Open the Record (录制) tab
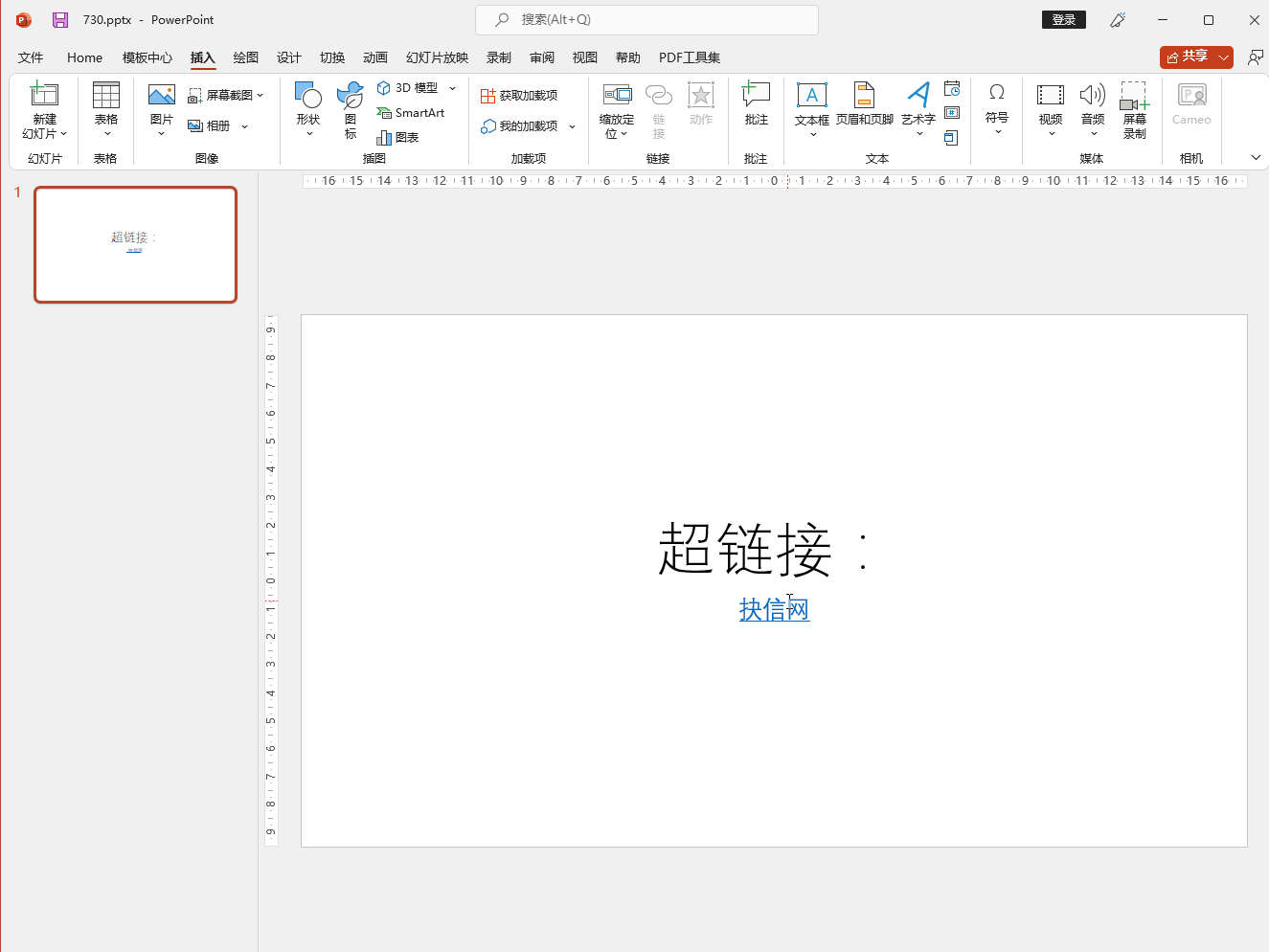The width and height of the screenshot is (1269, 952). [499, 57]
